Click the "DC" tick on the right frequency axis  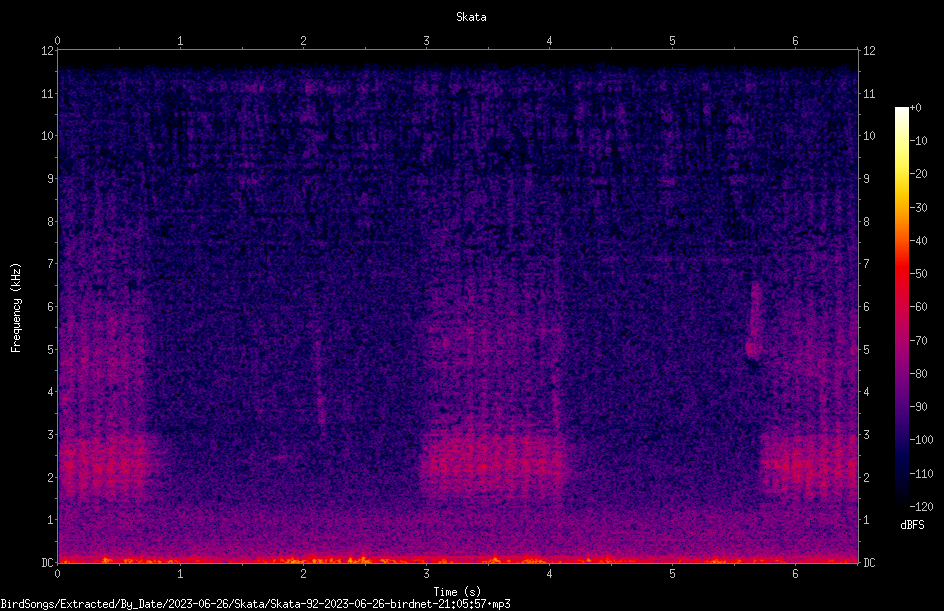[869, 563]
